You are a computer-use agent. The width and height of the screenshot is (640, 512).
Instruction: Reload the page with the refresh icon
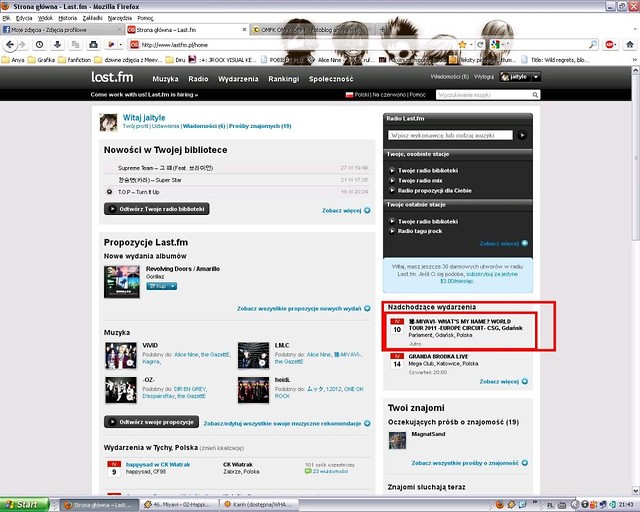click(480, 45)
